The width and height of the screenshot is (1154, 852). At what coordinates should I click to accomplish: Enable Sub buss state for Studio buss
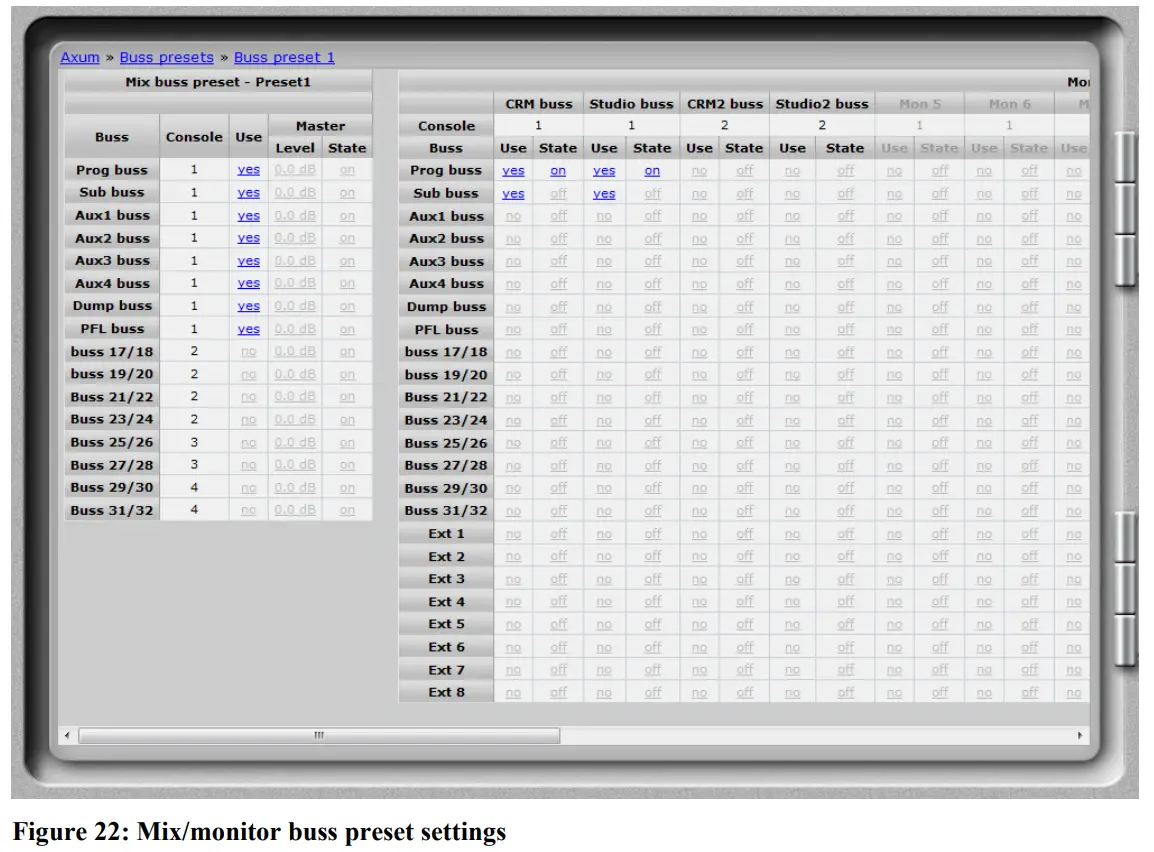click(x=651, y=192)
